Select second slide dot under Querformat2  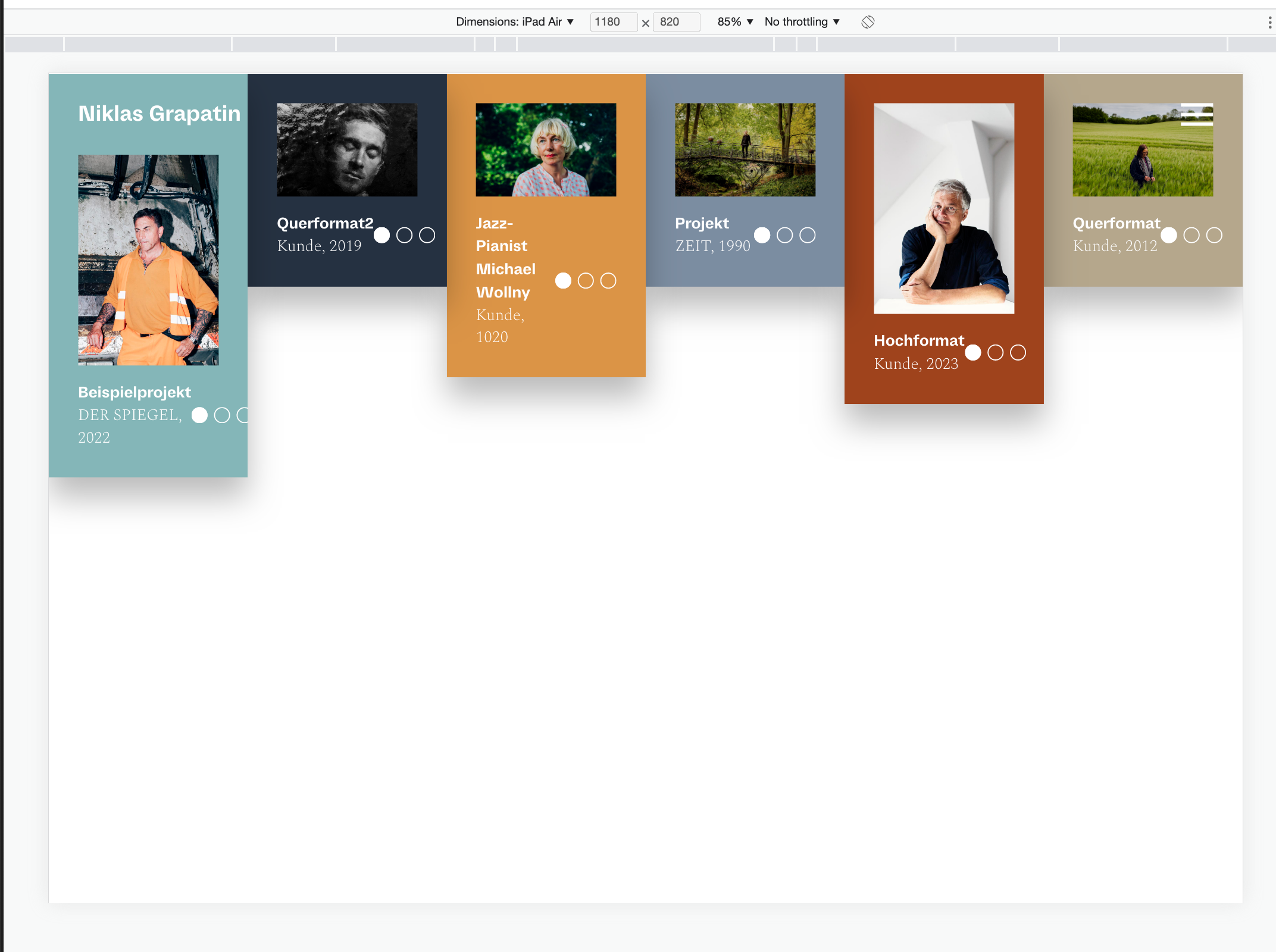tap(404, 236)
